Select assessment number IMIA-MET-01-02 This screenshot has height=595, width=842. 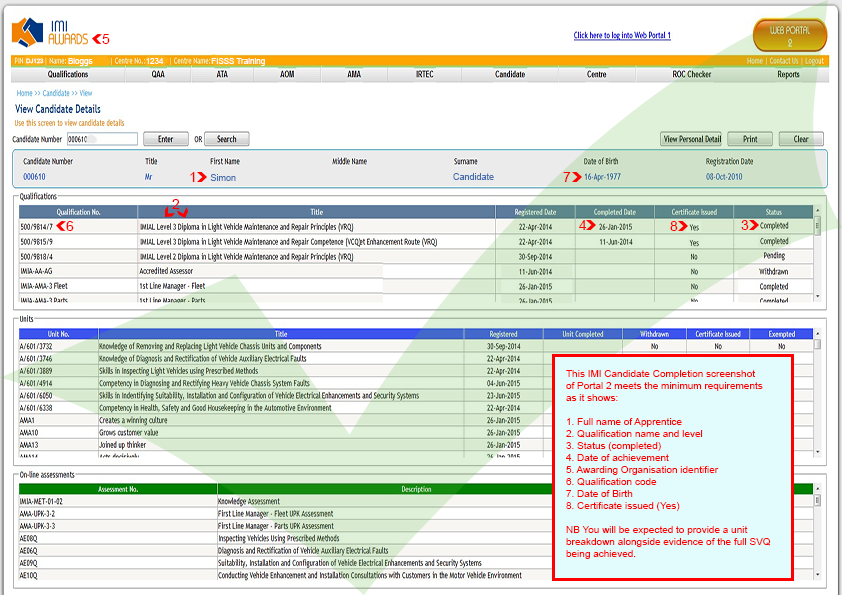point(41,502)
